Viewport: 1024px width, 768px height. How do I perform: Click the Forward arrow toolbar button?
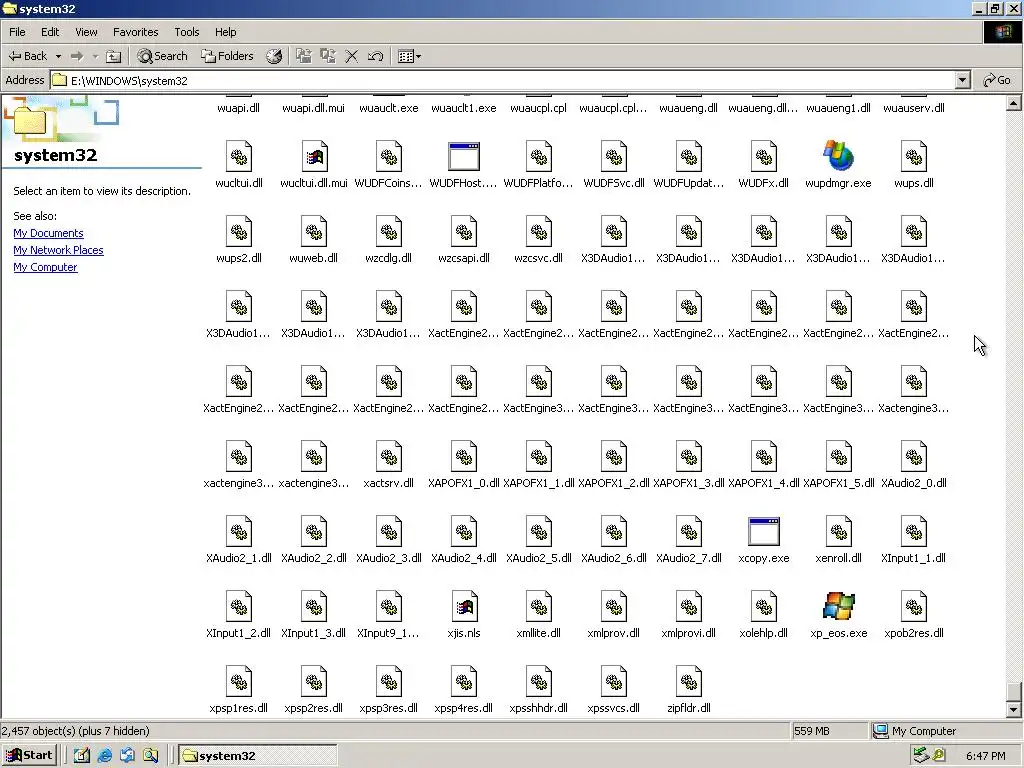click(77, 56)
